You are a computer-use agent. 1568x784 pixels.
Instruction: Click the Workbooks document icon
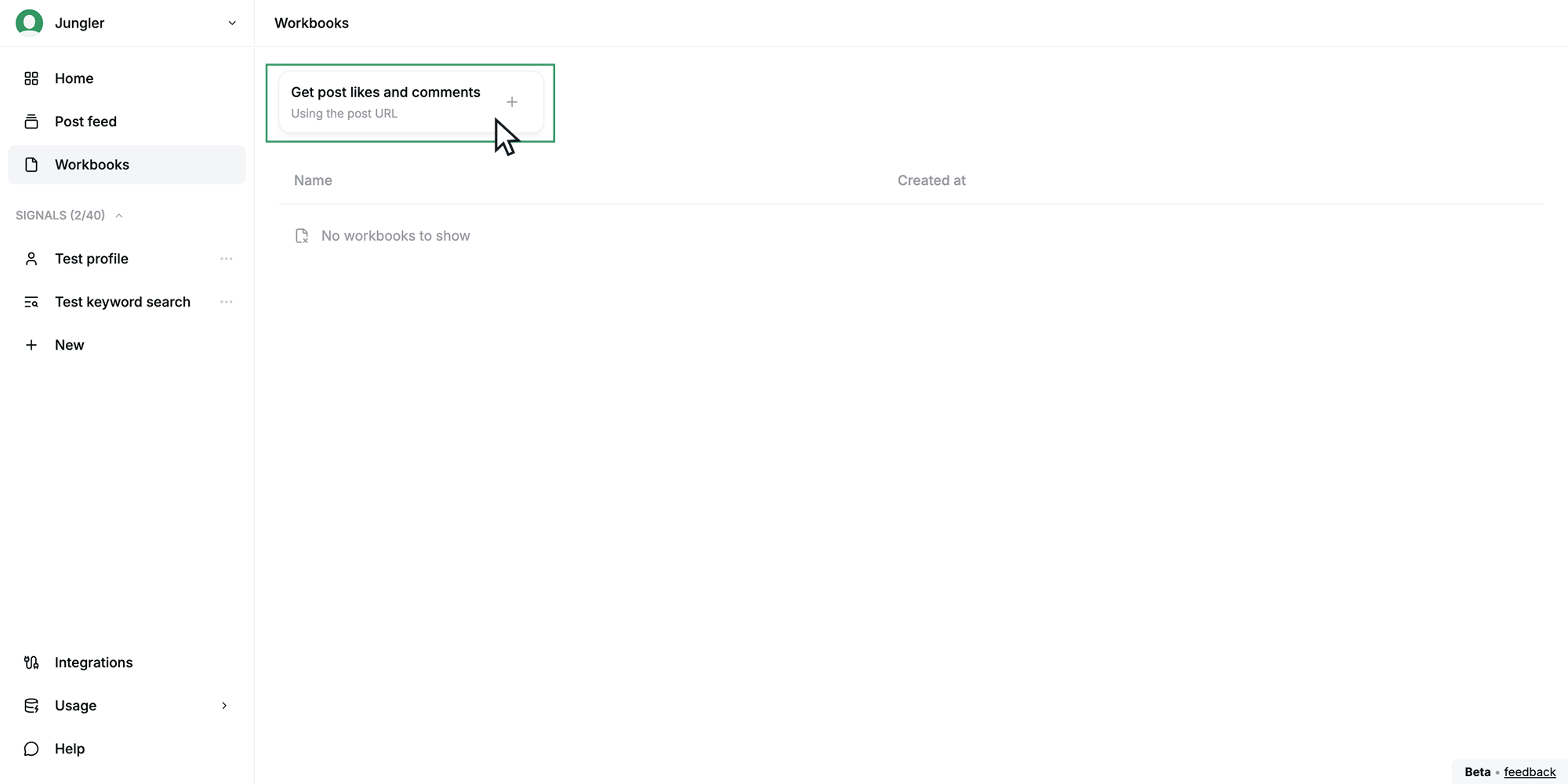pyautogui.click(x=31, y=165)
